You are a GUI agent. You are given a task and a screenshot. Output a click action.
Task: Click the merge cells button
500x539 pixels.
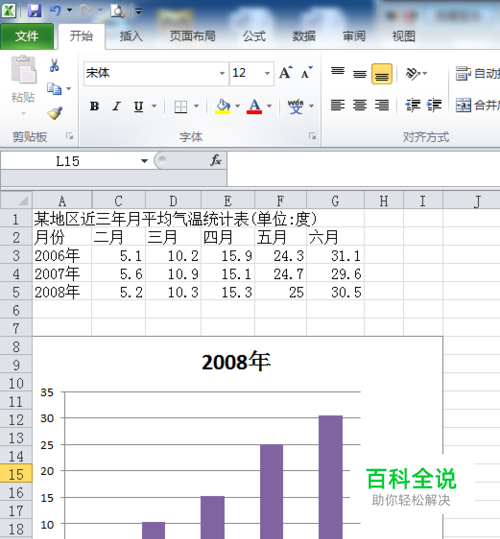(477, 105)
